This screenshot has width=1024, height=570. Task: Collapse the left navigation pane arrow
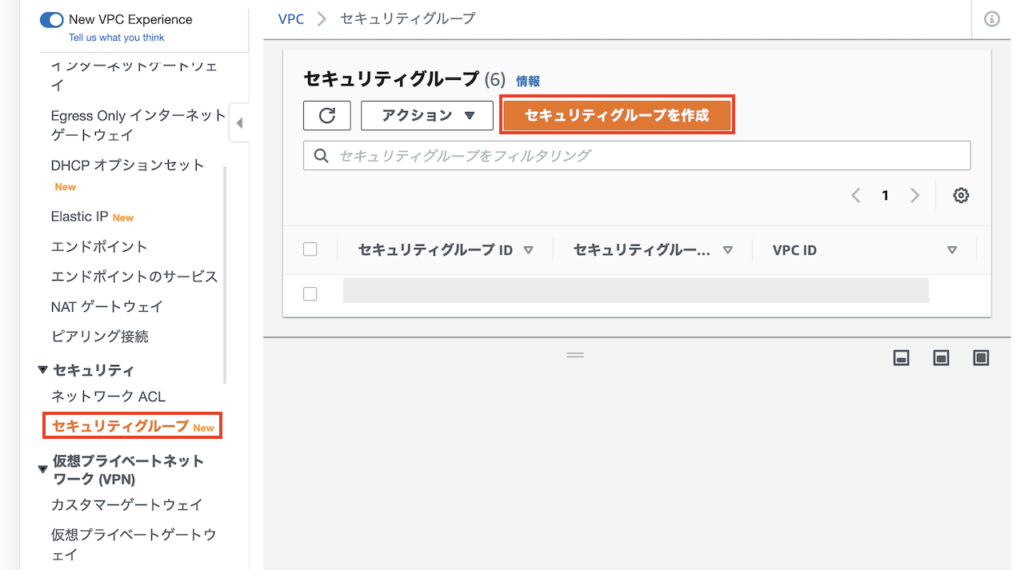click(240, 124)
